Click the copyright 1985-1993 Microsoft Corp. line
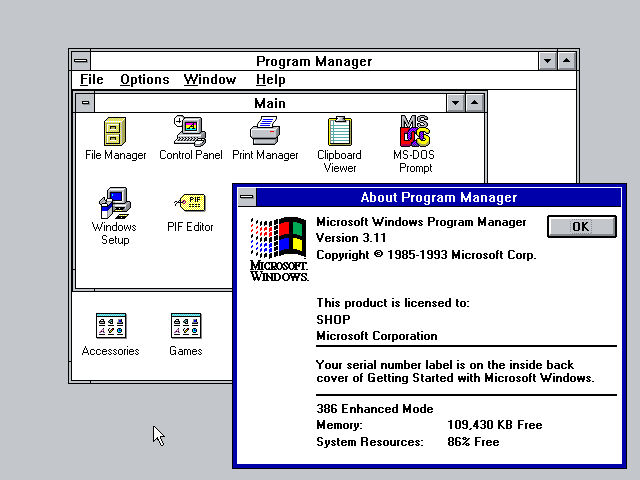Viewport: 640px width, 480px height. click(426, 255)
